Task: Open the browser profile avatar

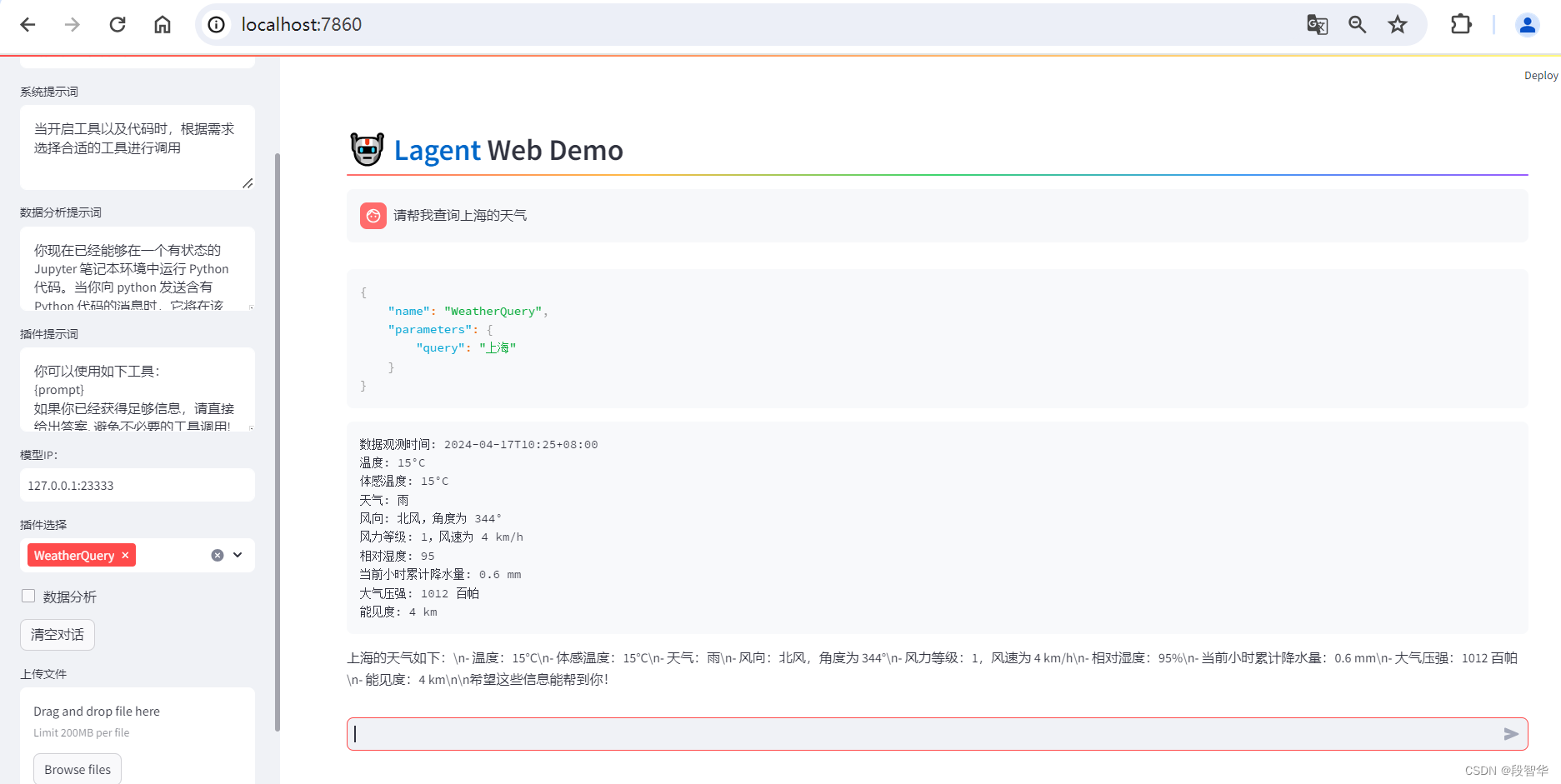Action: (1527, 25)
